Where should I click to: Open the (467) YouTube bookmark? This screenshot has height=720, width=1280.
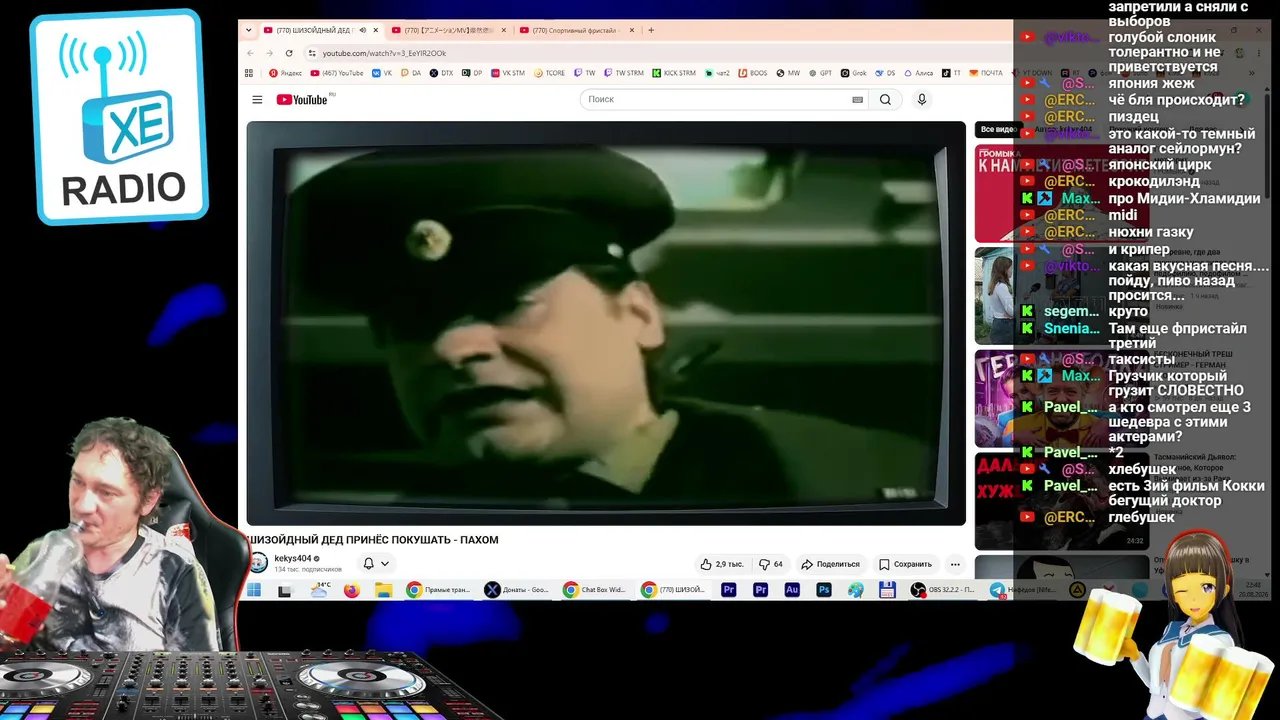337,73
